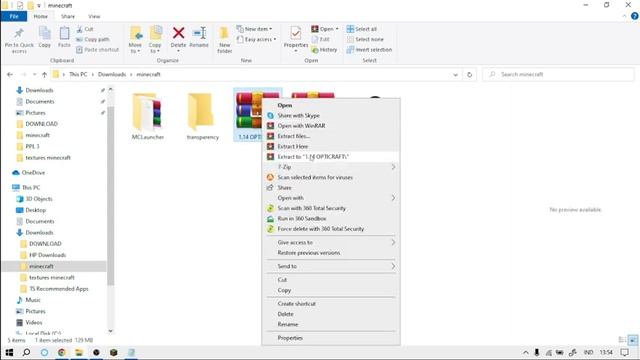Click Cut in the Clipboard group
Viewport: 640px width, 360px height.
[x=85, y=29]
